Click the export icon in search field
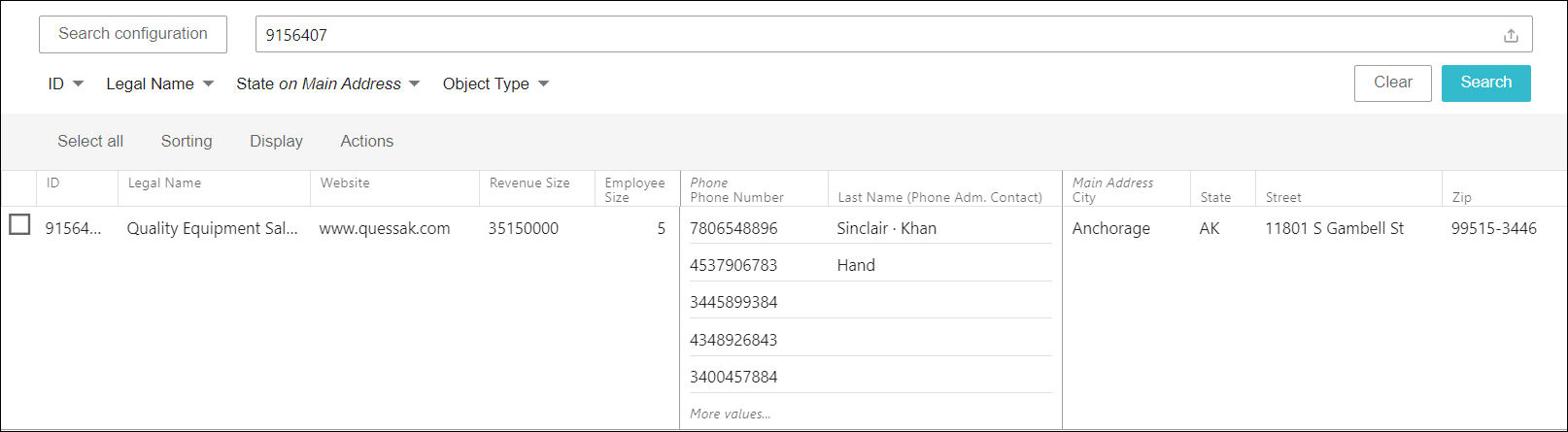This screenshot has width=1568, height=432. [x=1511, y=36]
